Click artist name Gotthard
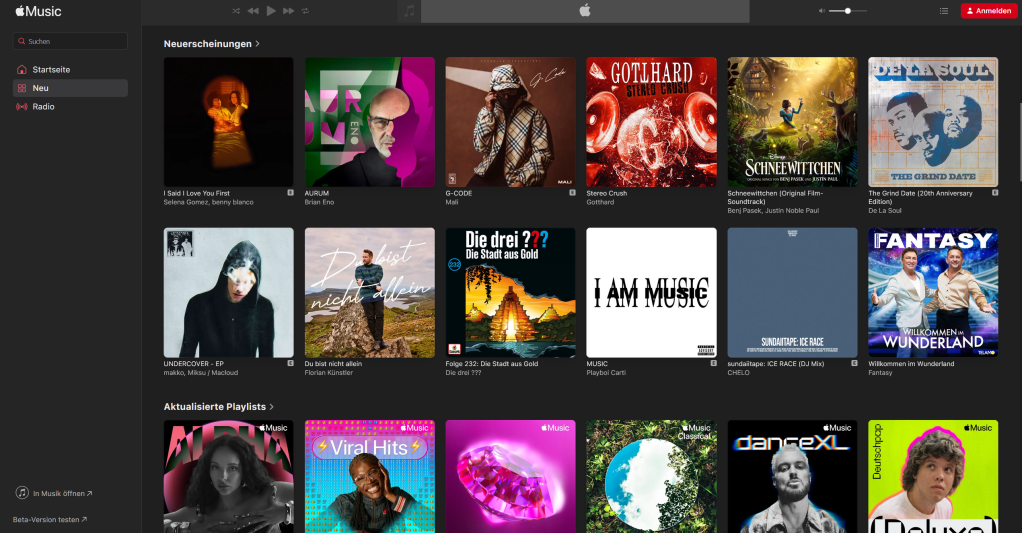The height and width of the screenshot is (533, 1022). coord(600,203)
